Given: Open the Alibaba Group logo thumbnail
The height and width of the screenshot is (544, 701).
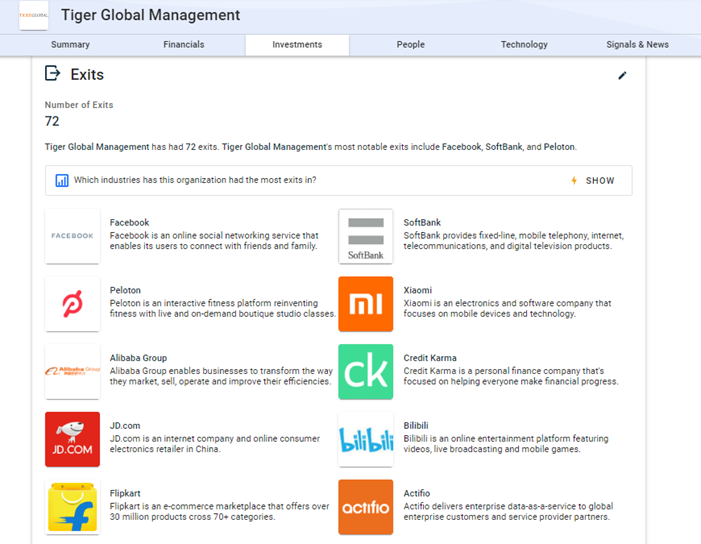Looking at the screenshot, I should point(72,371).
